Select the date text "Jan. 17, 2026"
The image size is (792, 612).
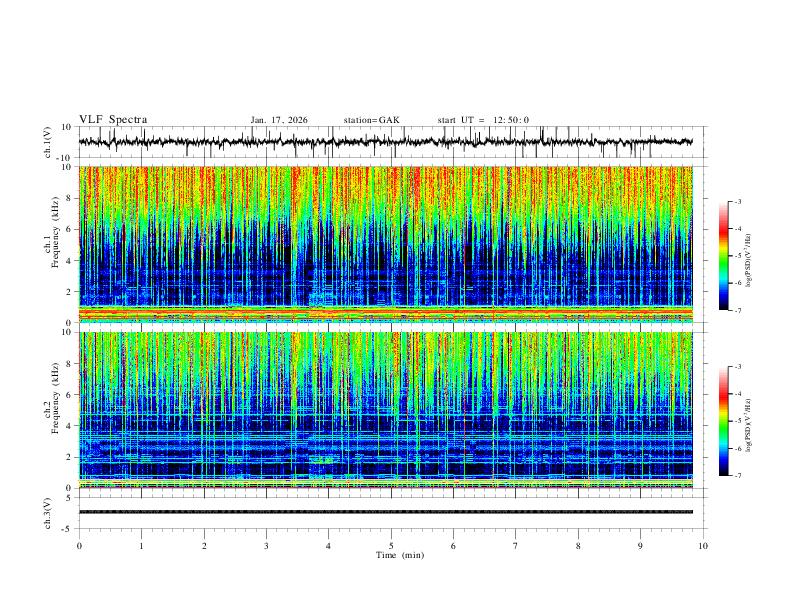pos(279,120)
